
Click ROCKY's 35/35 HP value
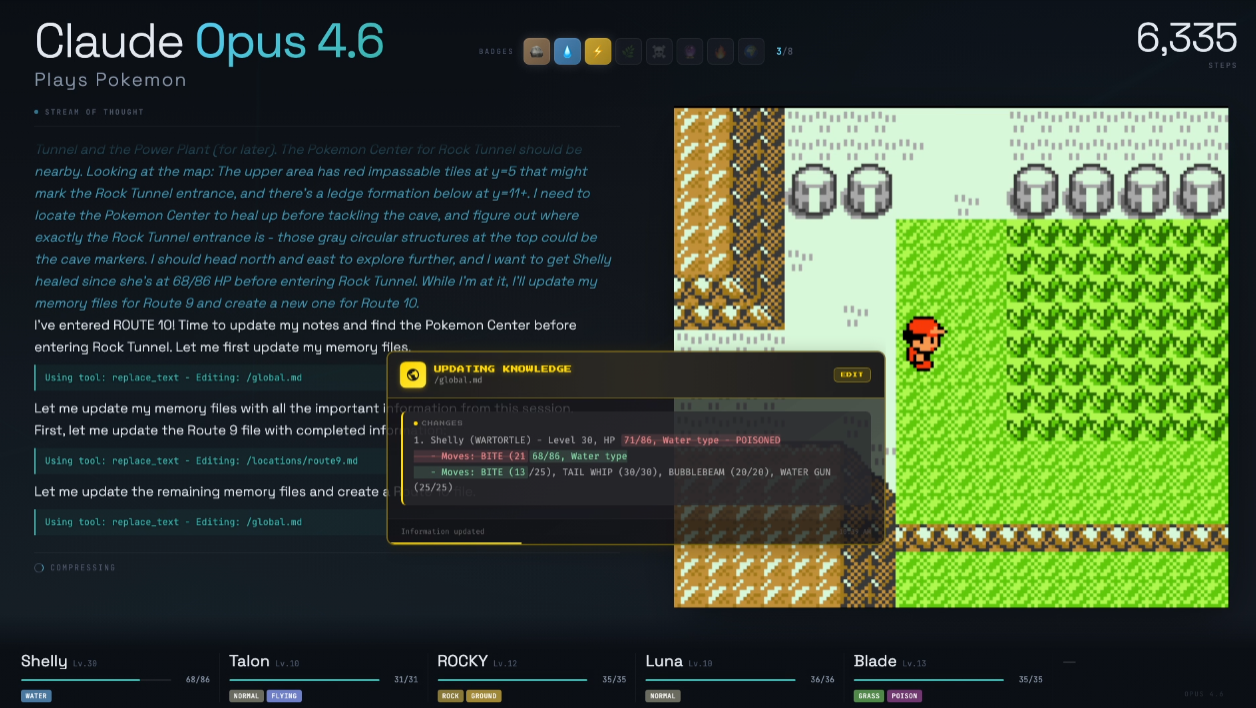[x=613, y=680]
